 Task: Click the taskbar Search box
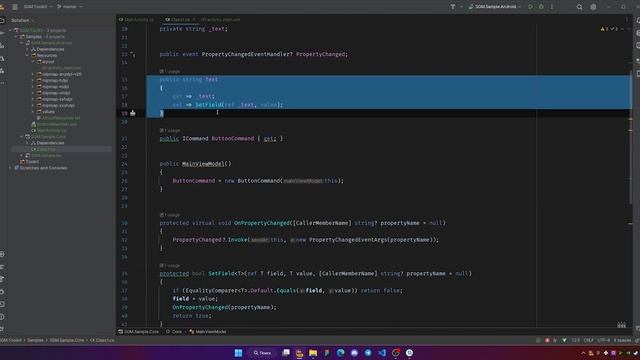(262, 353)
